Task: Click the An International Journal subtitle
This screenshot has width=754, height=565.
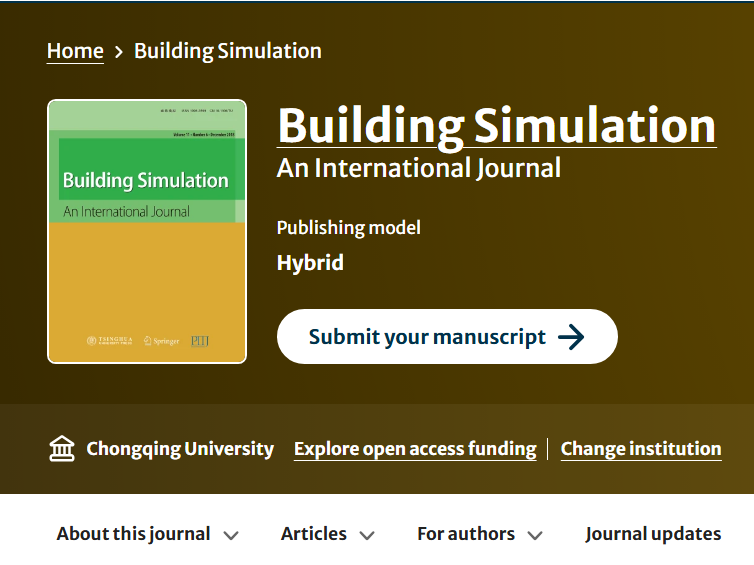Action: pos(419,168)
